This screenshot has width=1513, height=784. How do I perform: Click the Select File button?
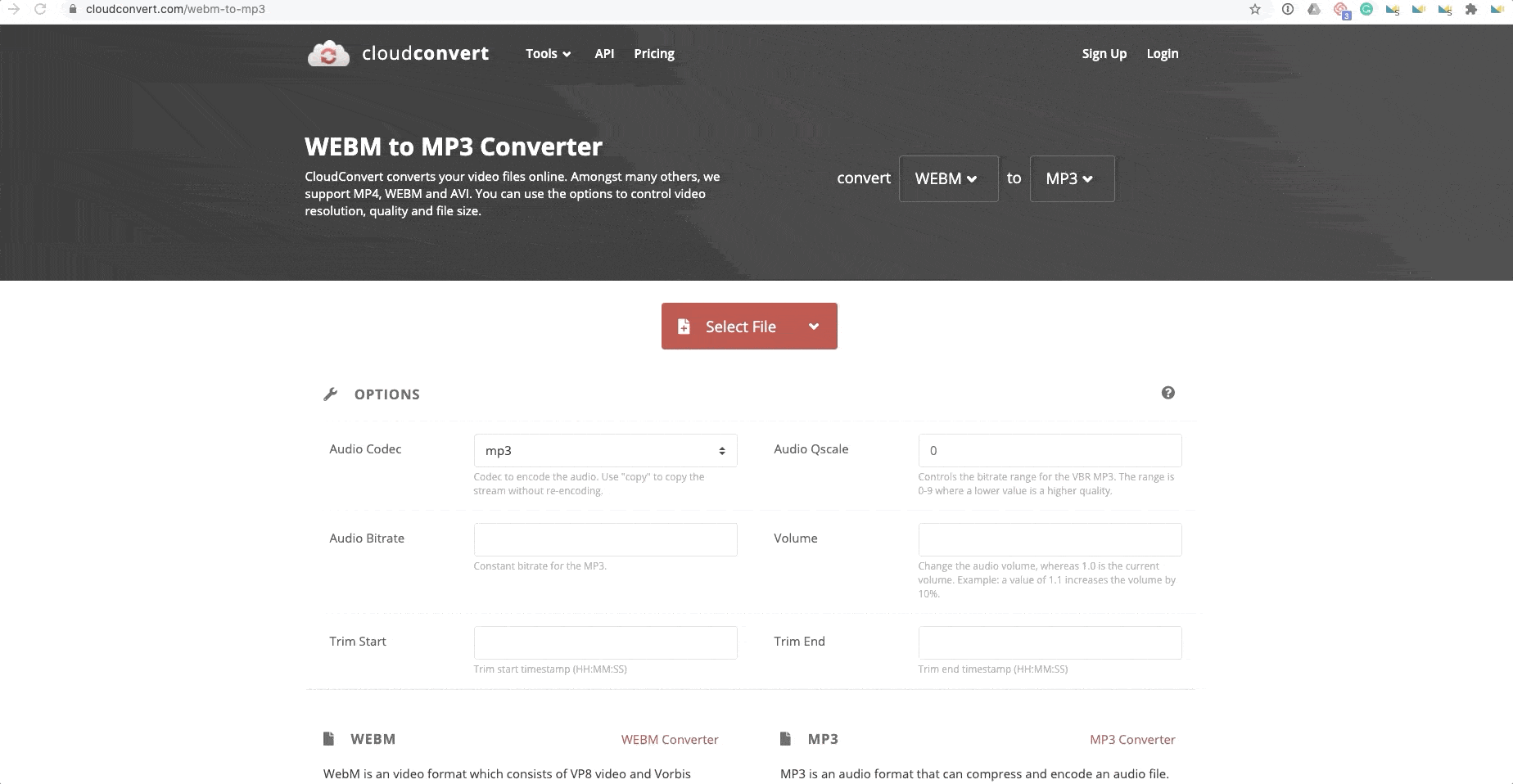pos(749,327)
